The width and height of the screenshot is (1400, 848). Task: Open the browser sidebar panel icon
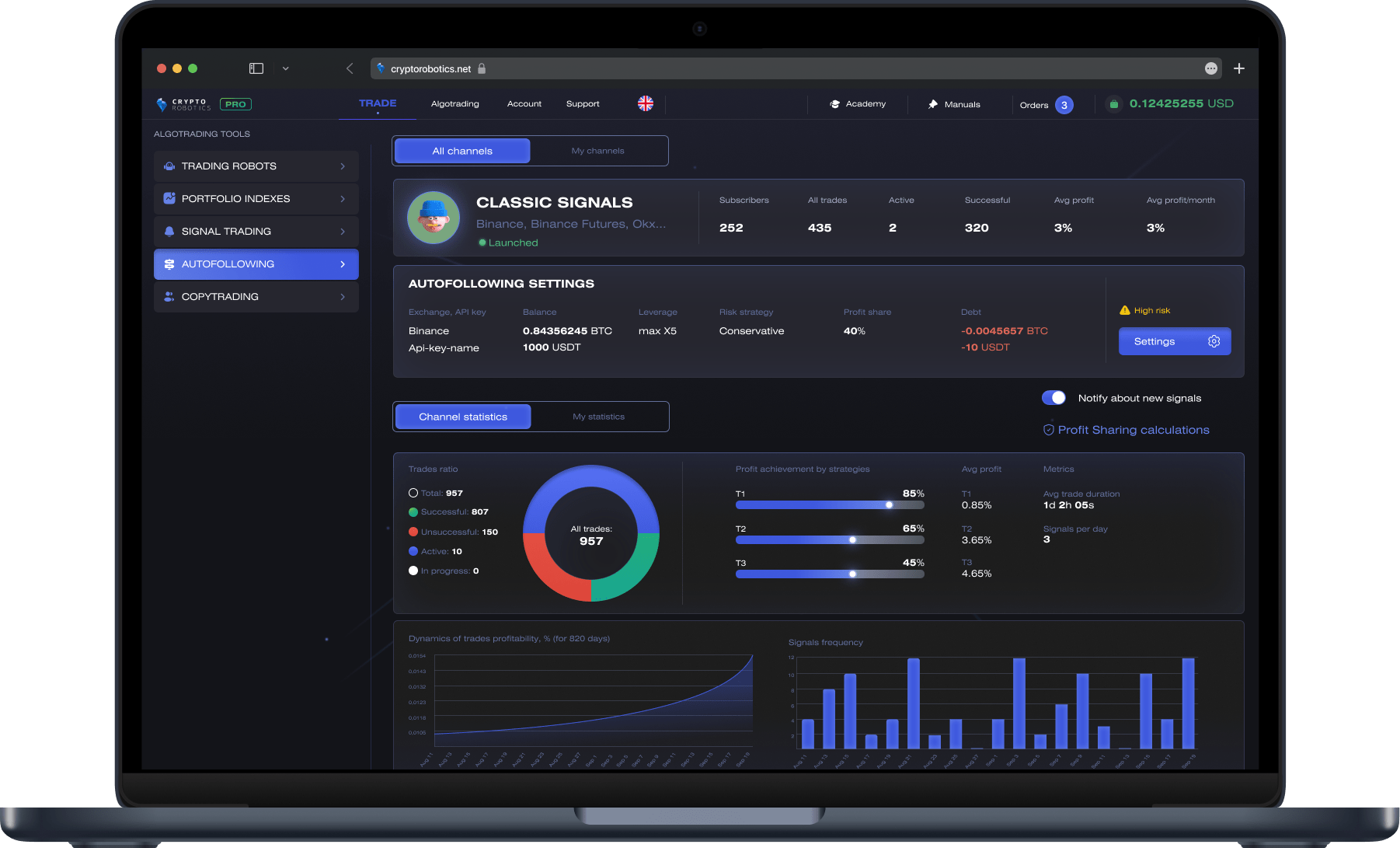(256, 68)
